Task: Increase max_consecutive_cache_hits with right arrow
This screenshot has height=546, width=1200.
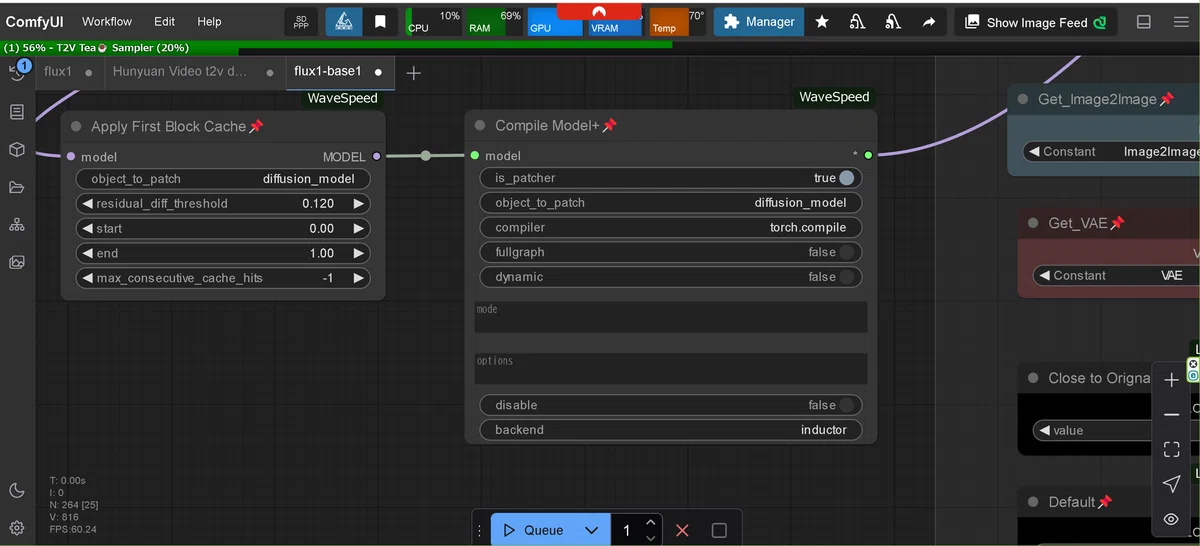Action: click(358, 278)
